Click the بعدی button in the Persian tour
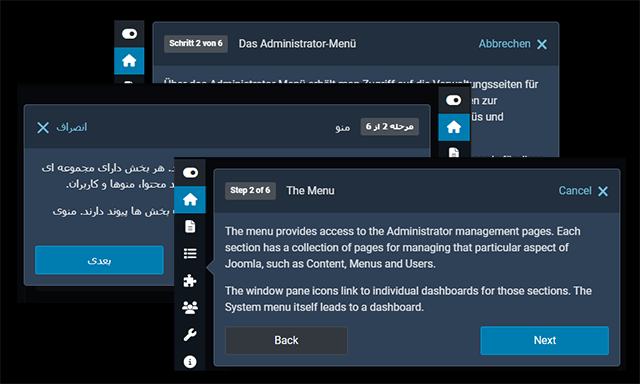 click(x=99, y=260)
